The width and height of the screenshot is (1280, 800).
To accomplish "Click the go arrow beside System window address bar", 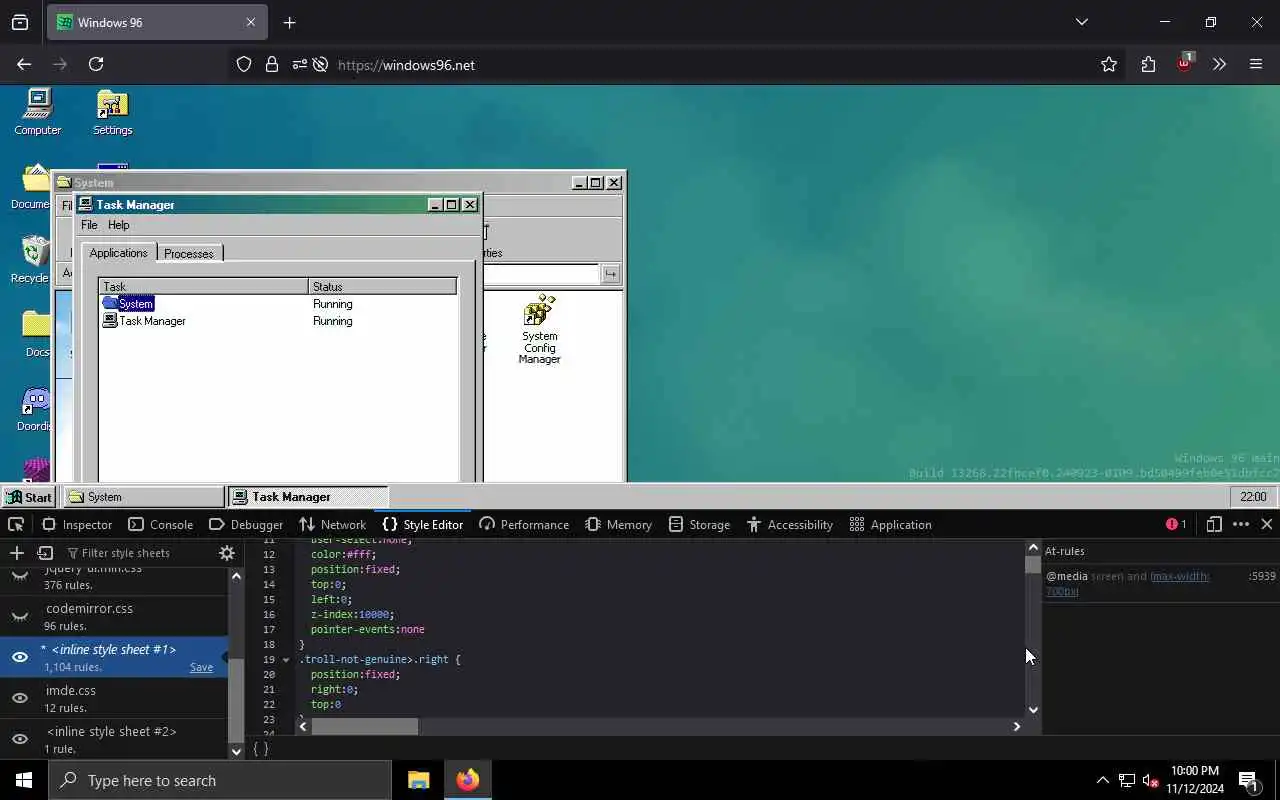I will tap(611, 274).
